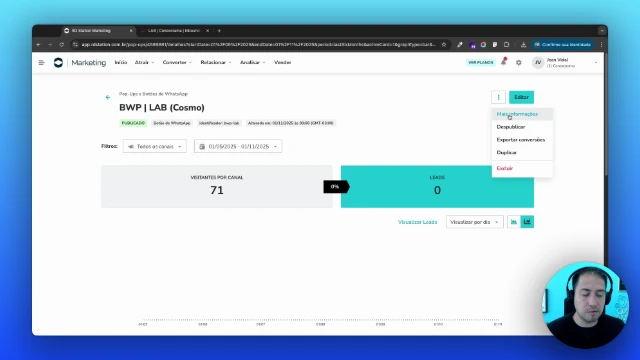
Task: Click the Botão de WhatsApp tag
Action: (172, 123)
